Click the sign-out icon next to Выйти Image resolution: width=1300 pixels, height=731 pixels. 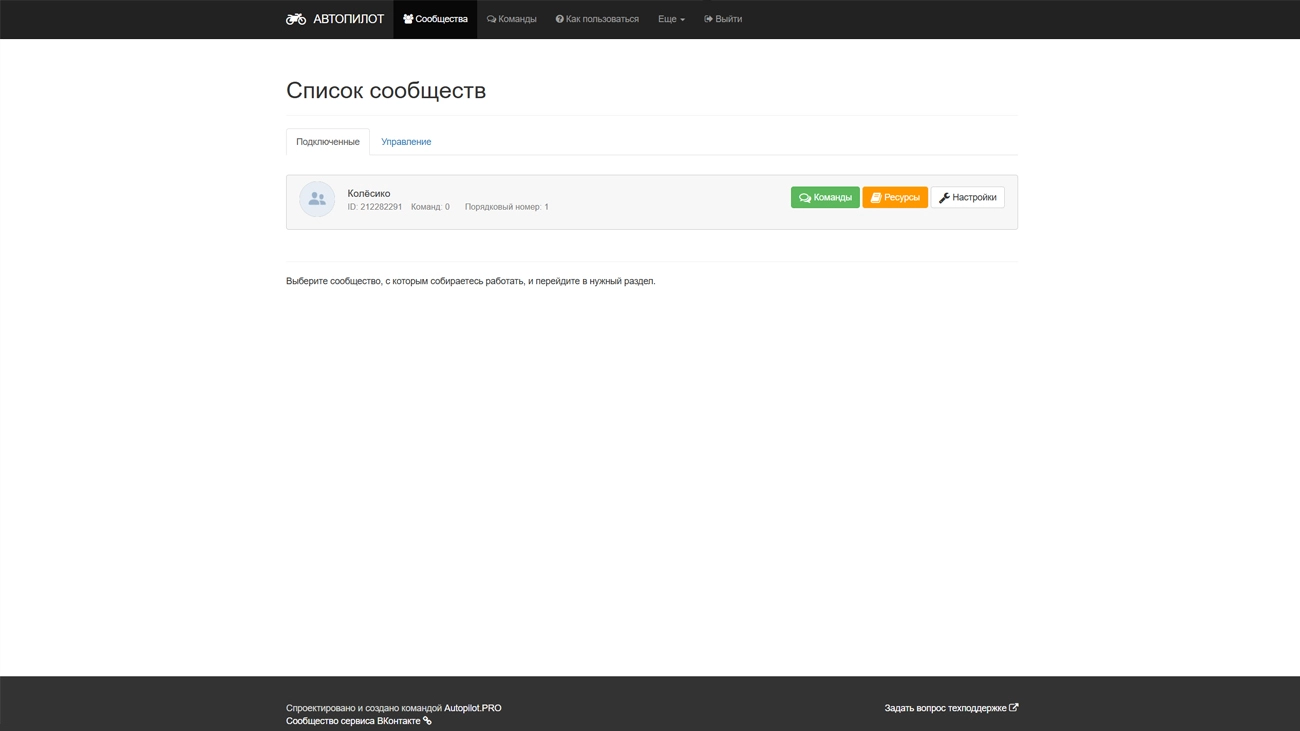pos(708,19)
